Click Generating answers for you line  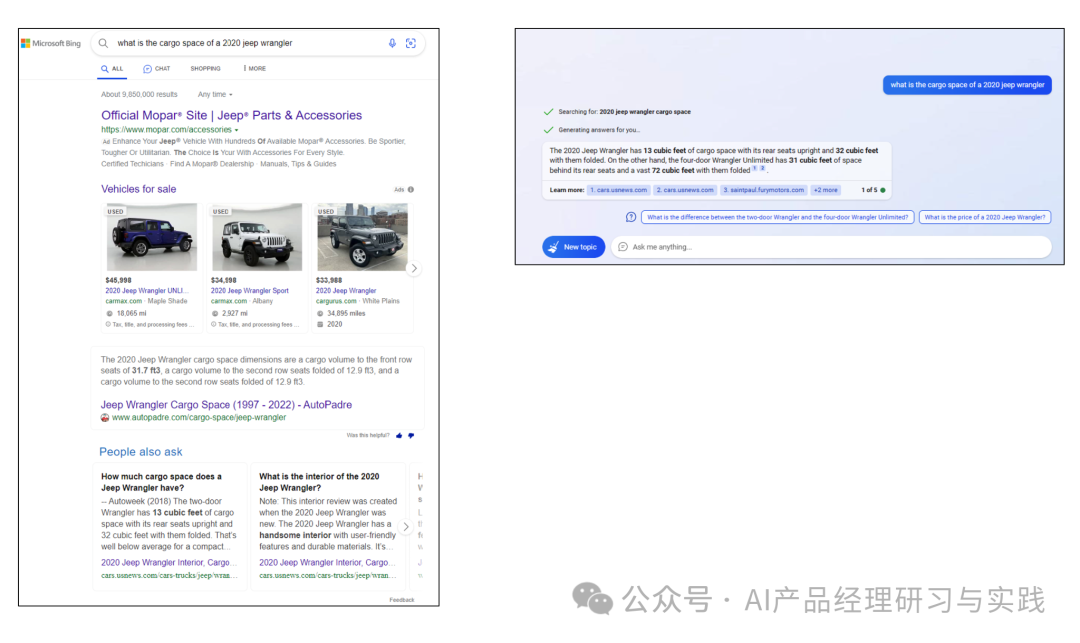point(592,130)
